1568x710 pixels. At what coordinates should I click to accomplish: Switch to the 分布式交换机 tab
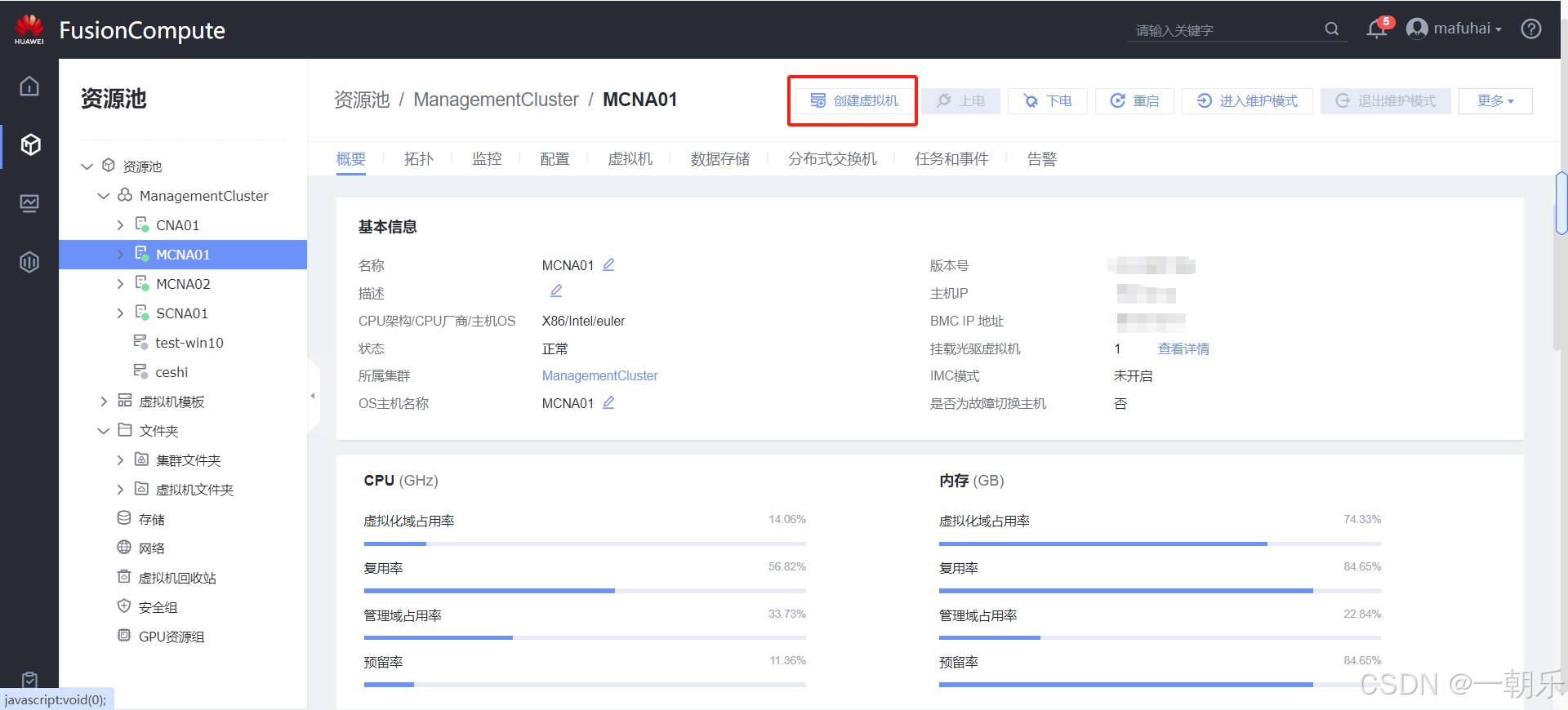(x=832, y=158)
